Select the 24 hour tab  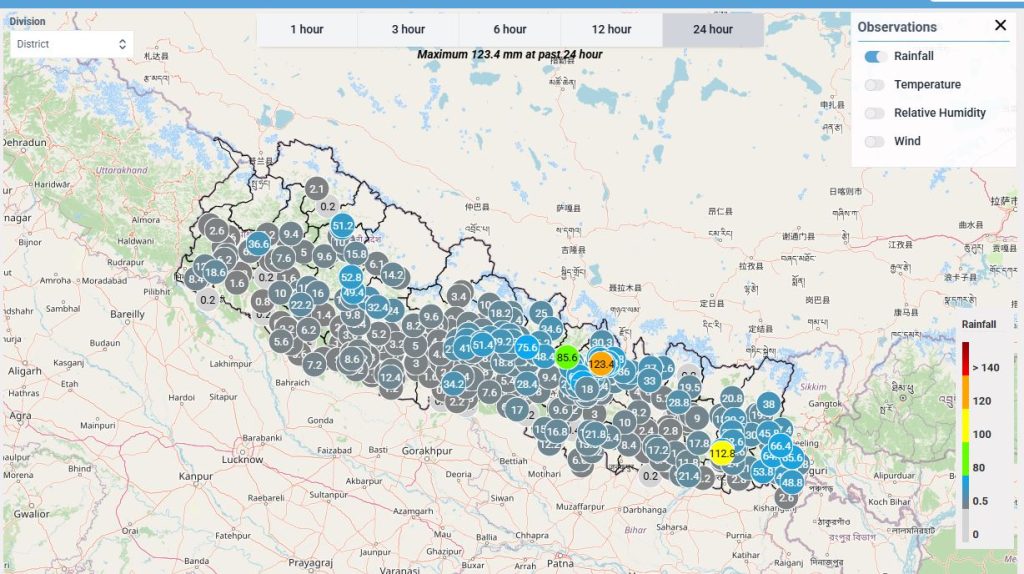pos(713,29)
